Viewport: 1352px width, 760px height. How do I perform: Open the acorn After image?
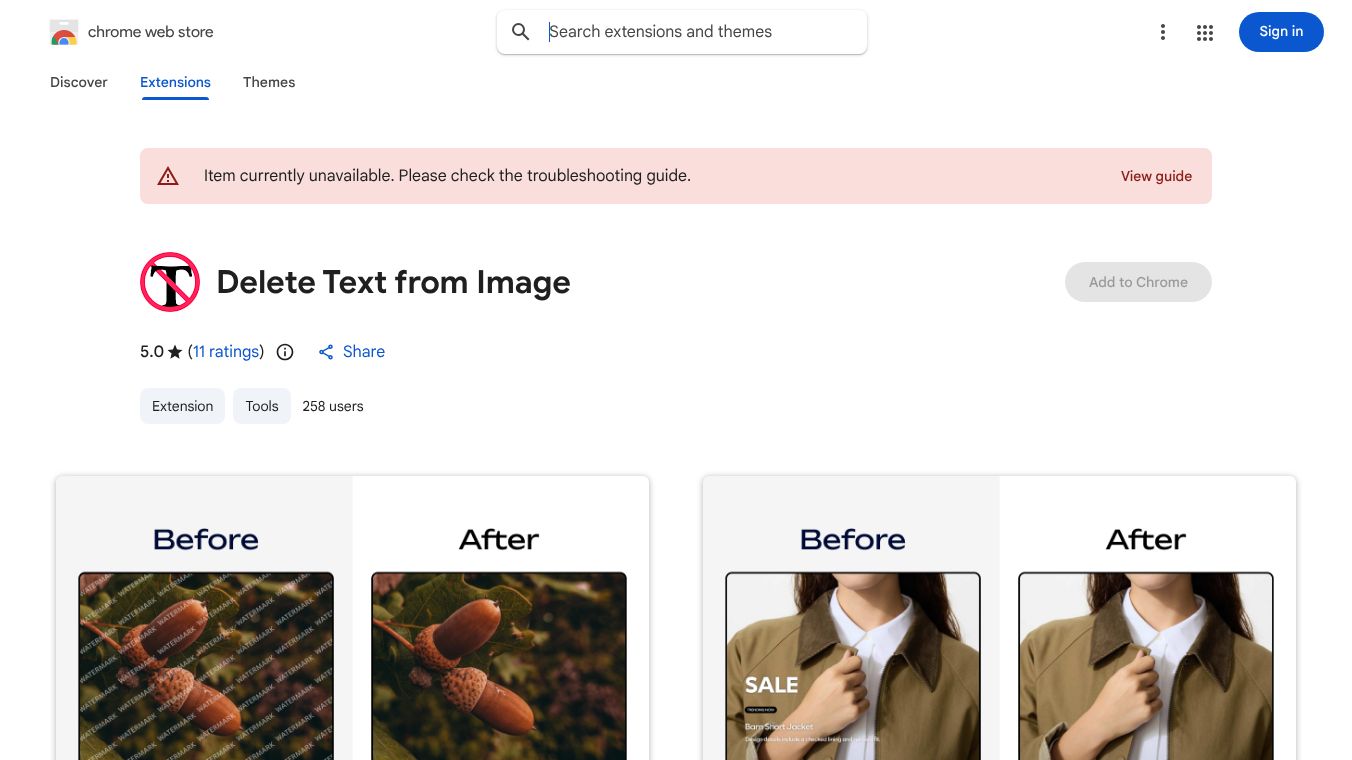499,666
